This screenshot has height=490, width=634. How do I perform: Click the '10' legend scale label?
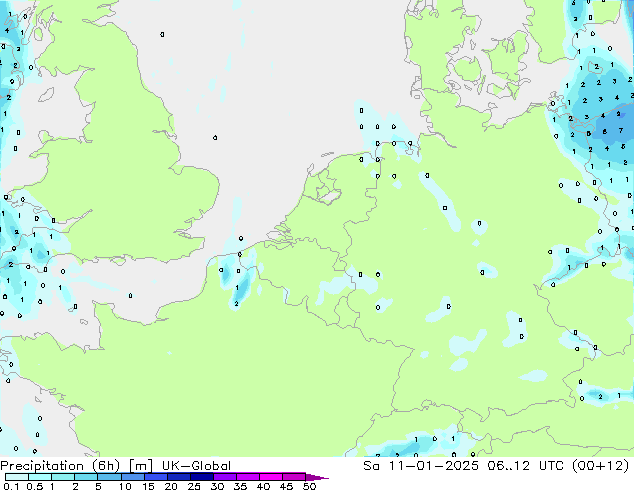125,486
